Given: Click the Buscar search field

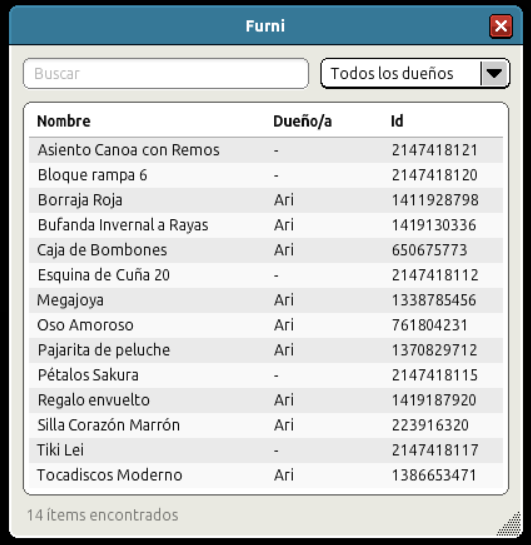Looking at the screenshot, I should (166, 74).
